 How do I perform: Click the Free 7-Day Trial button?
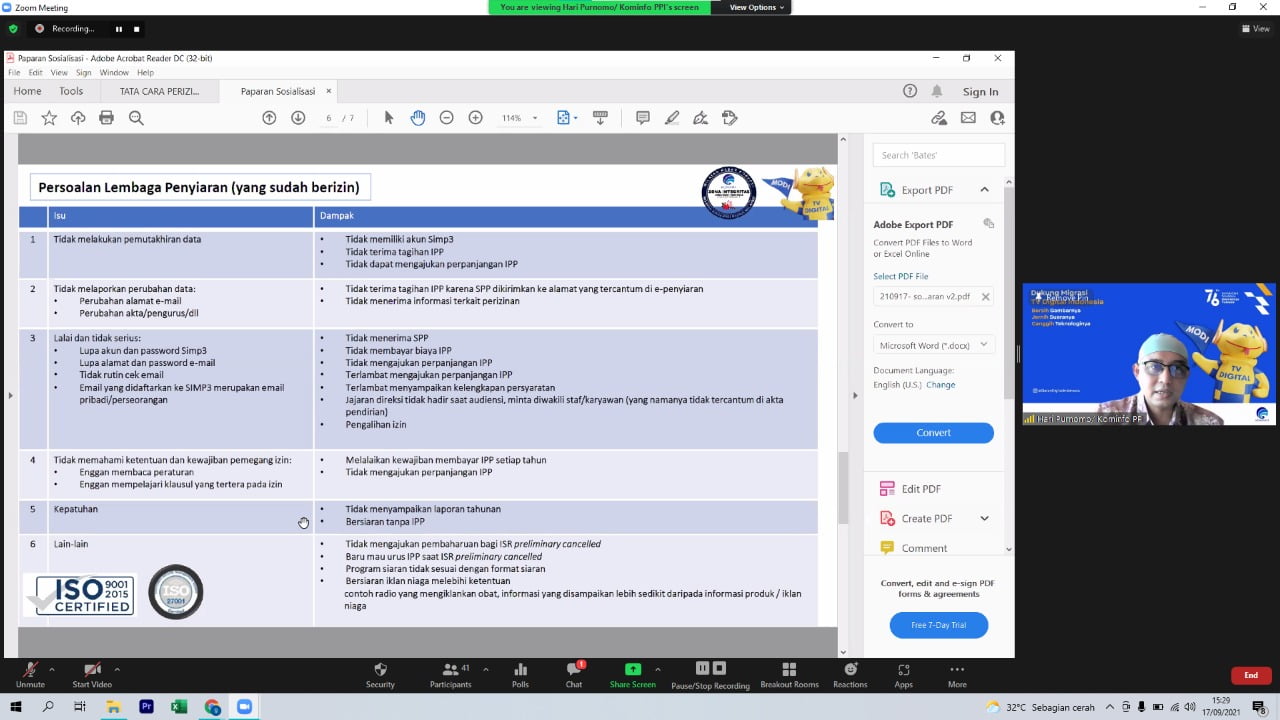coord(938,625)
